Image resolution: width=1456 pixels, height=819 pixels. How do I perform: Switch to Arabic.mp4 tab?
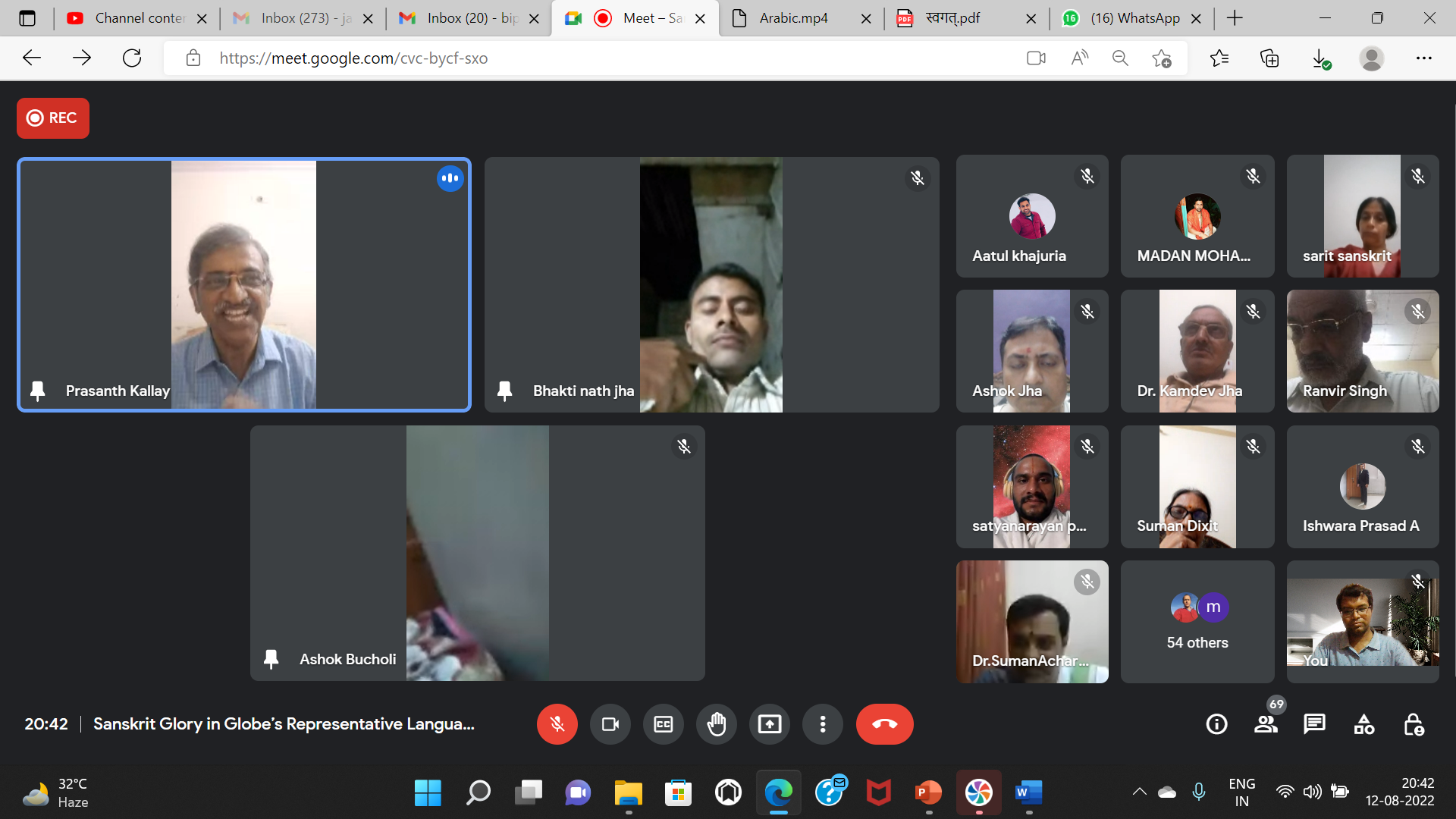(793, 18)
